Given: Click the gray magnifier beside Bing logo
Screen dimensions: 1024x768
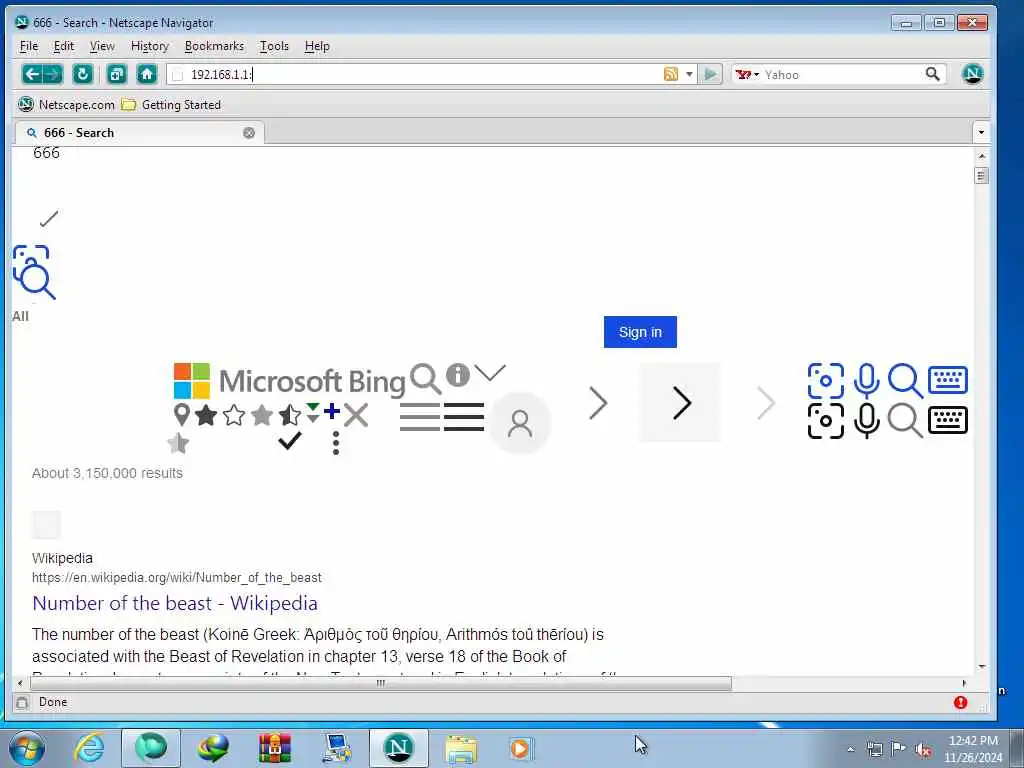Looking at the screenshot, I should 425,379.
